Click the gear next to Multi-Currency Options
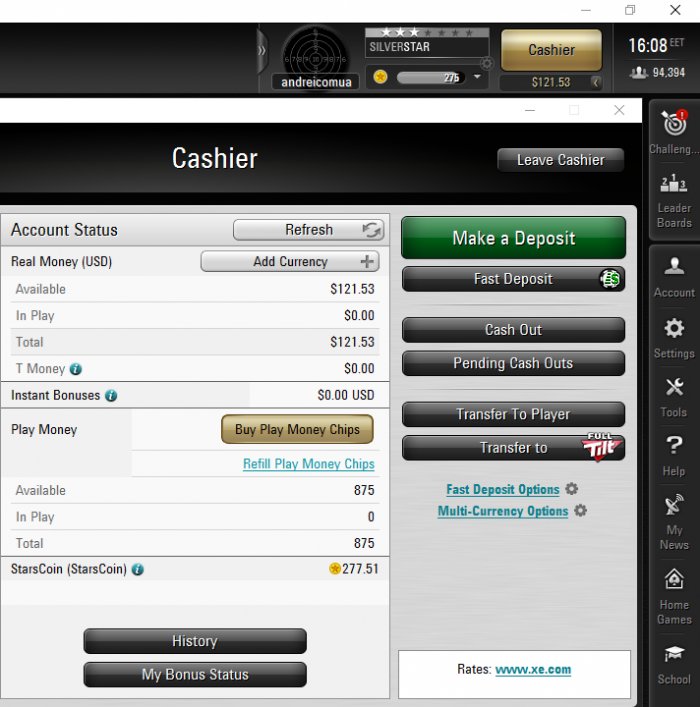The height and width of the screenshot is (707, 700). coord(580,510)
